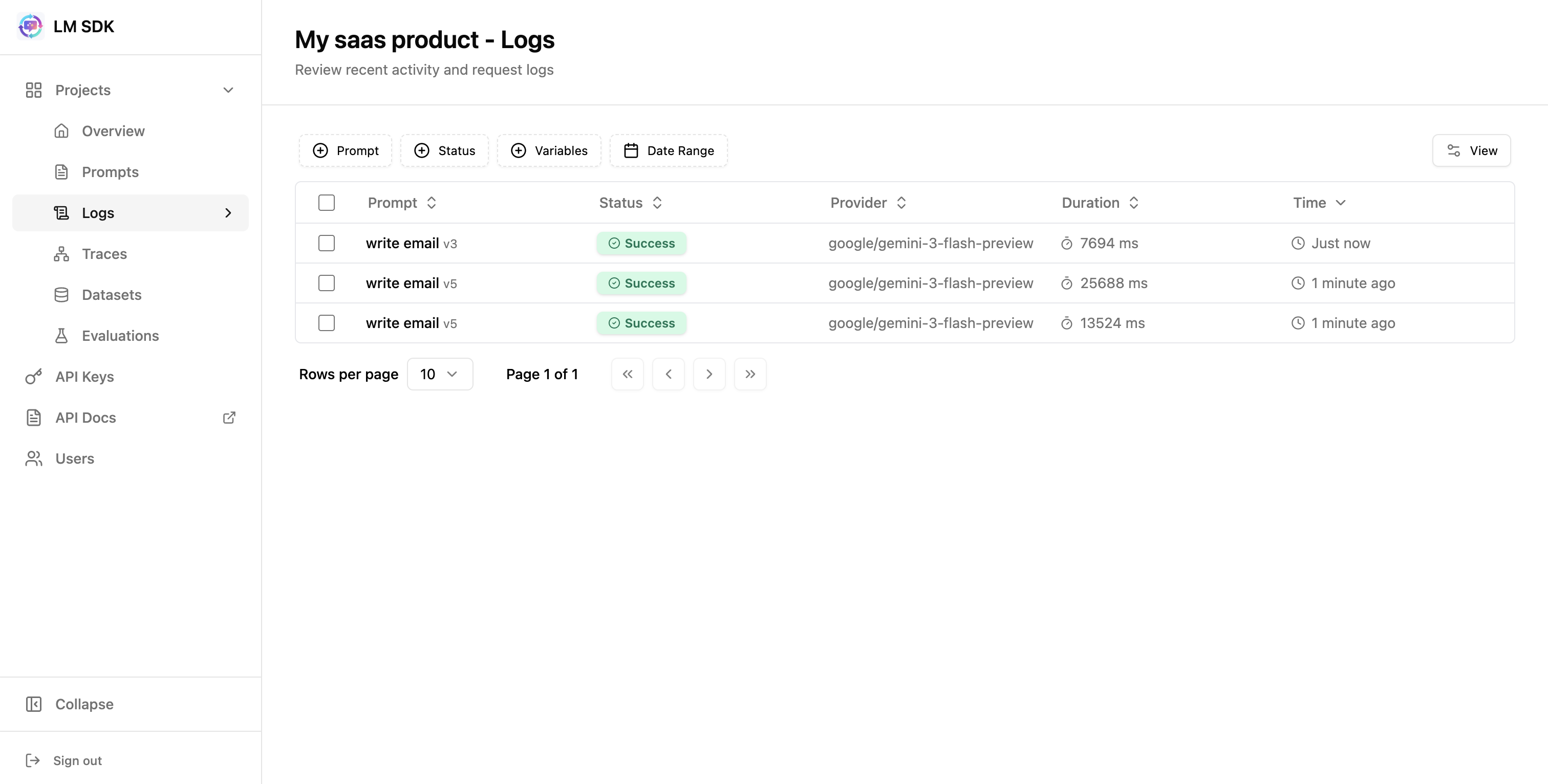The width and height of the screenshot is (1548, 784).
Task: Open the Overview page
Action: tap(113, 130)
